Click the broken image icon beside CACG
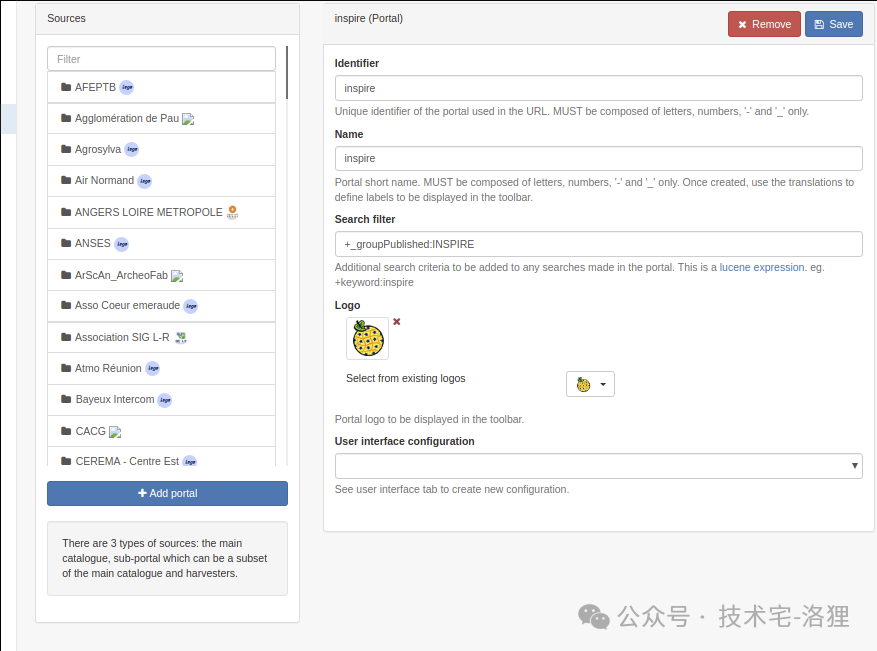The height and width of the screenshot is (651, 877). (x=115, y=432)
